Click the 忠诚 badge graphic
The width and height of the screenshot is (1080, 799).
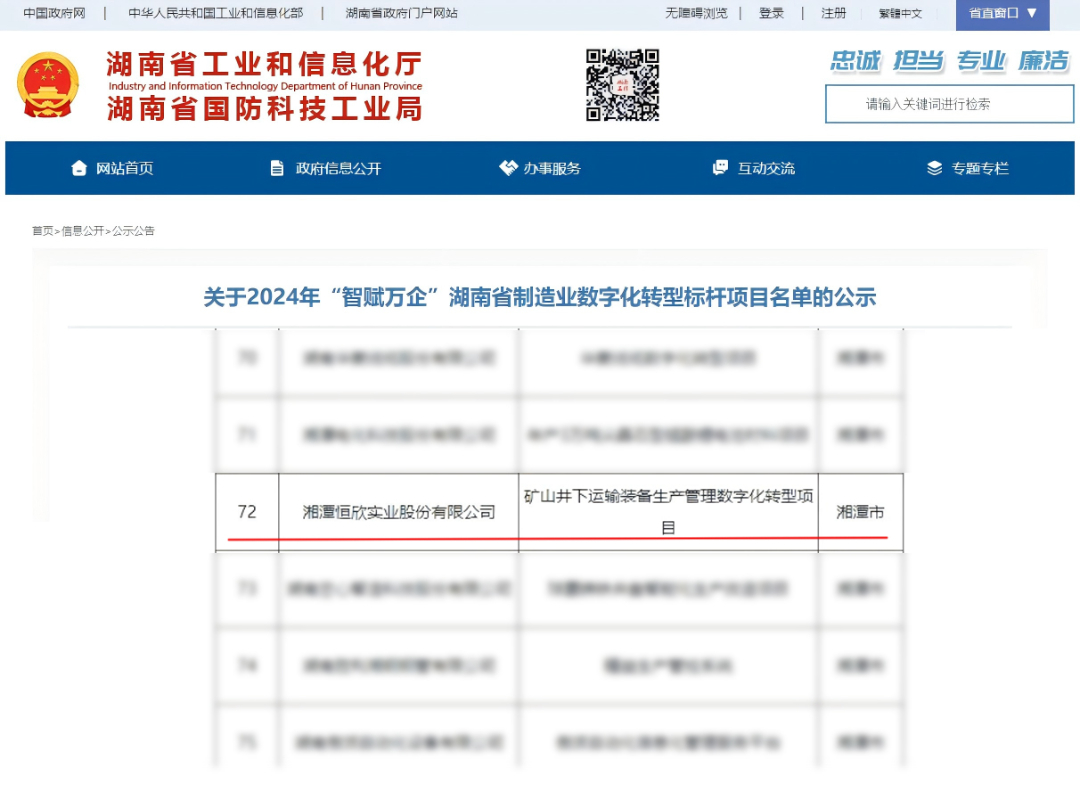coord(857,60)
